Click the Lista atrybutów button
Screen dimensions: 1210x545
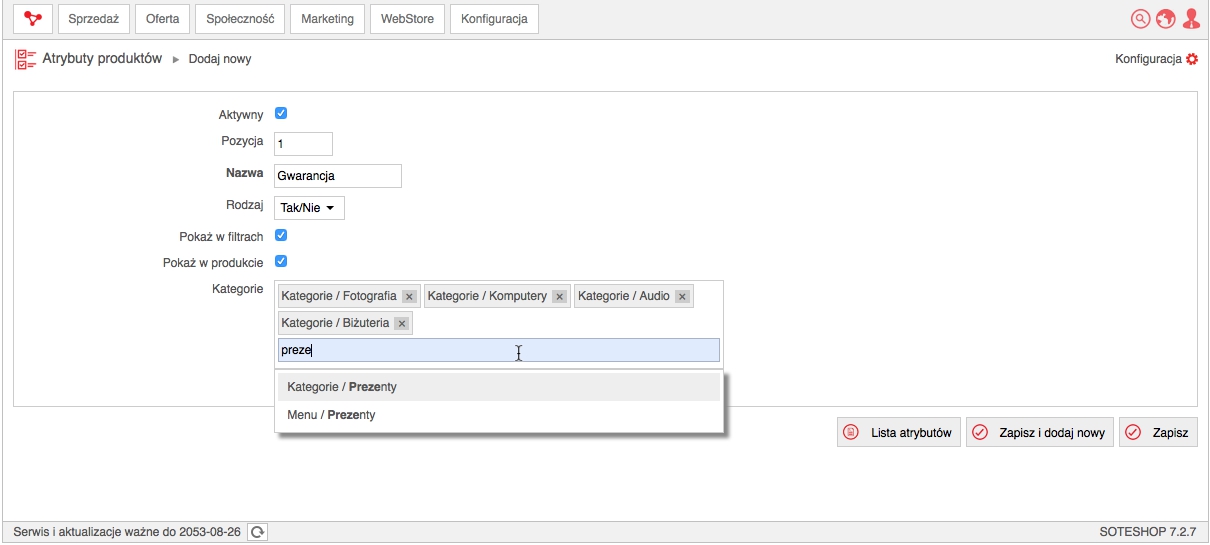tap(899, 433)
